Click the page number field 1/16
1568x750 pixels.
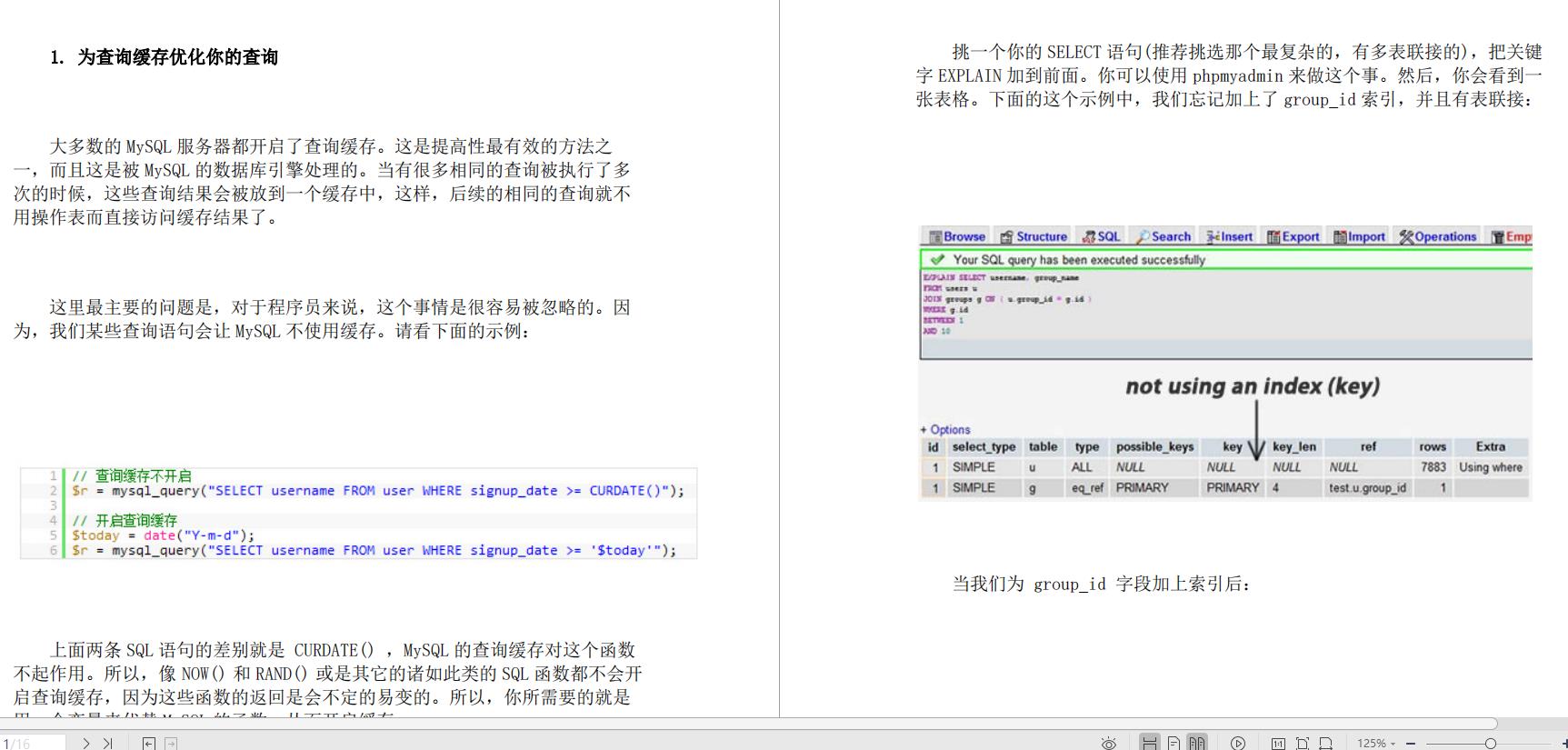33,743
